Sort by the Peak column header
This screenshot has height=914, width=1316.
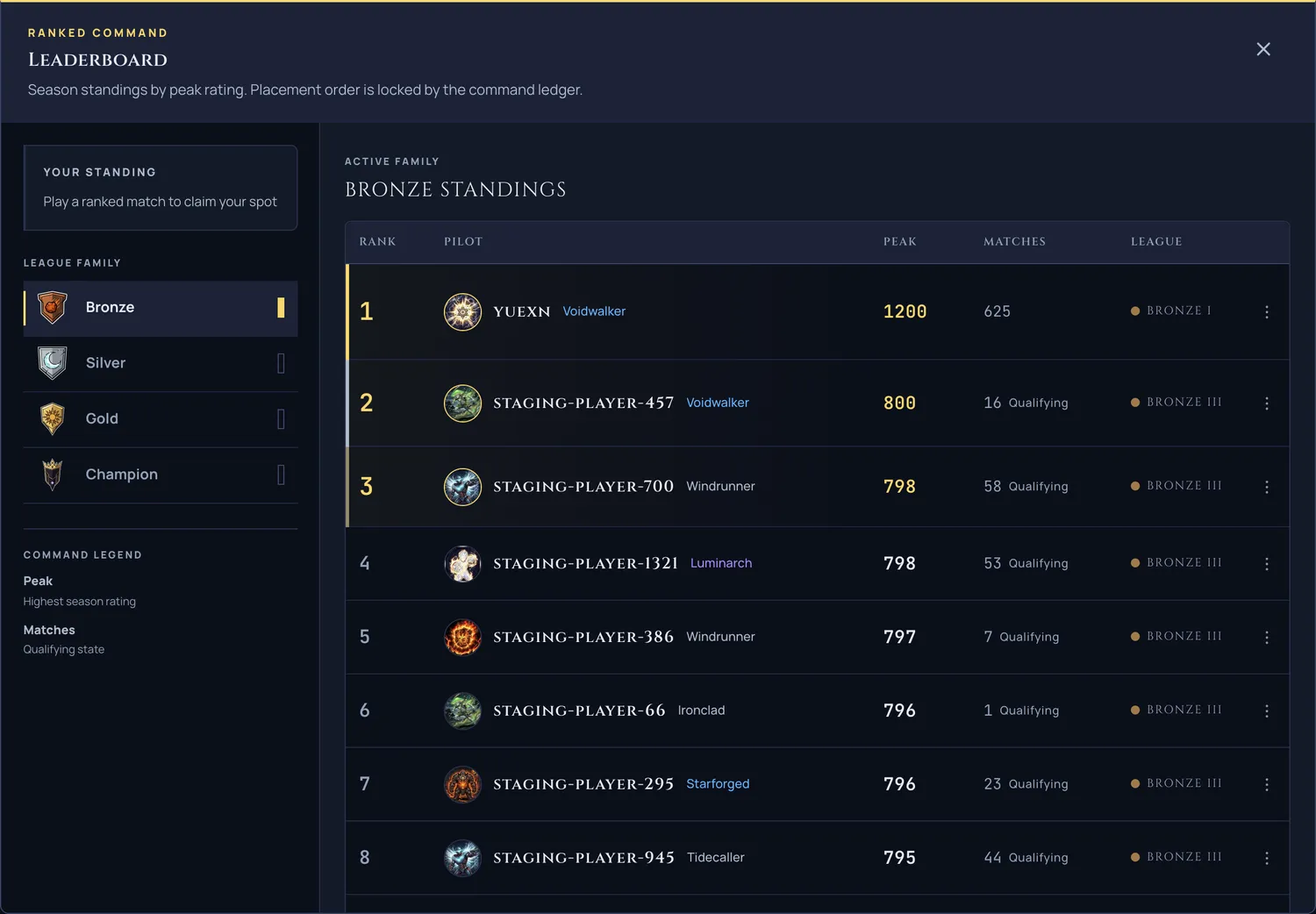[x=900, y=241]
